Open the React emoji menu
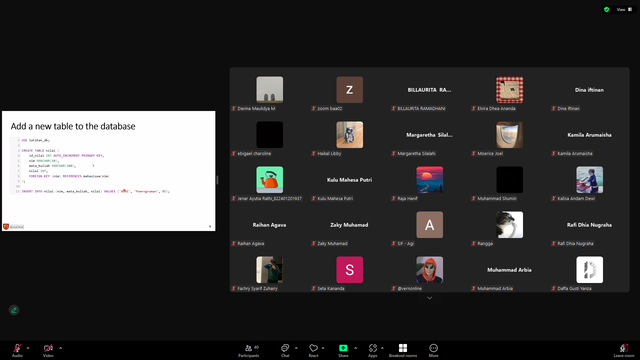640x360 pixels. coord(313,350)
